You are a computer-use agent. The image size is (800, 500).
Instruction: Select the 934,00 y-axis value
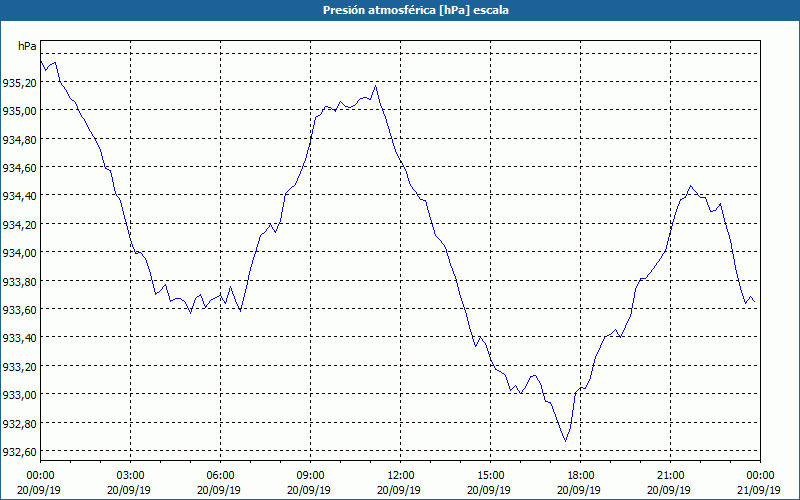(x=20, y=253)
